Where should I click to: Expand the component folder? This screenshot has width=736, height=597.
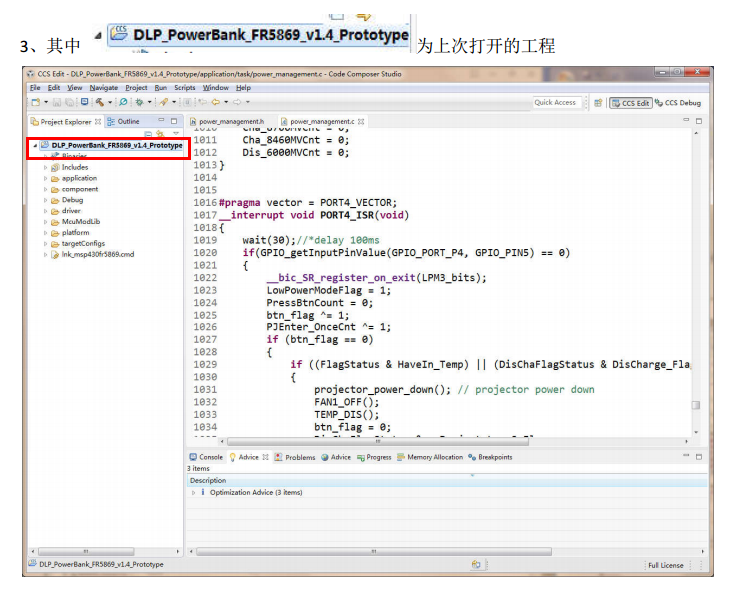coord(45,190)
